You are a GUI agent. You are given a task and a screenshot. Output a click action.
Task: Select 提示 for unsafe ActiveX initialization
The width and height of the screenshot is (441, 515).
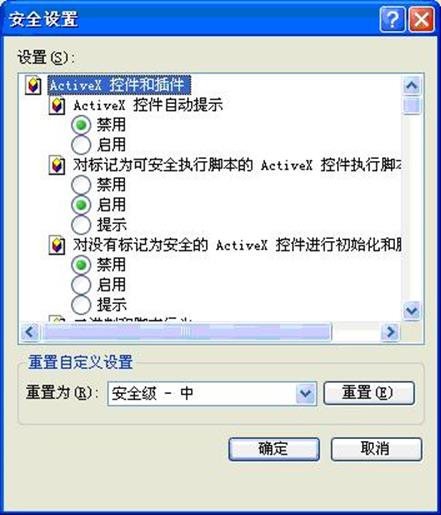[x=81, y=305]
